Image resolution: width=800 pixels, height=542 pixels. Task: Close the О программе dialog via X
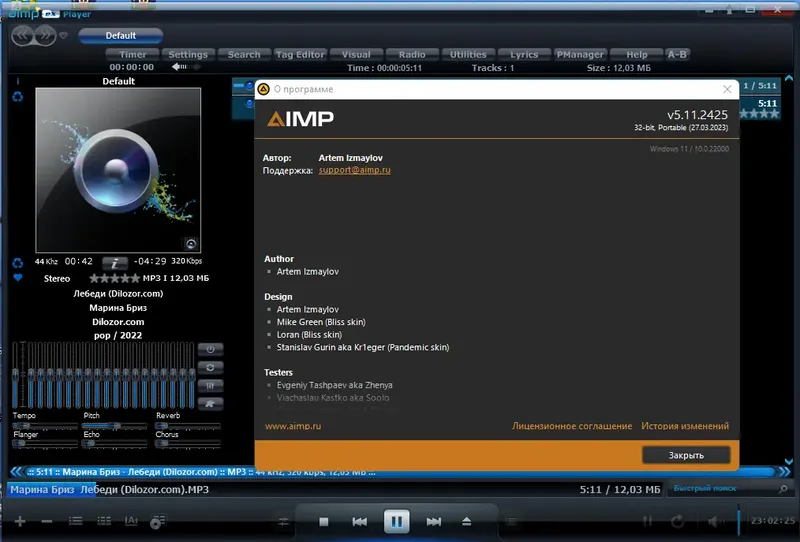click(x=728, y=89)
